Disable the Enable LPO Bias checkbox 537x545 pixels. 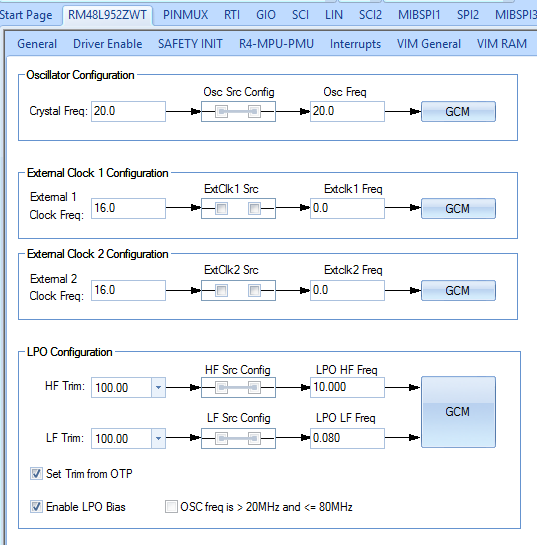click(x=36, y=507)
